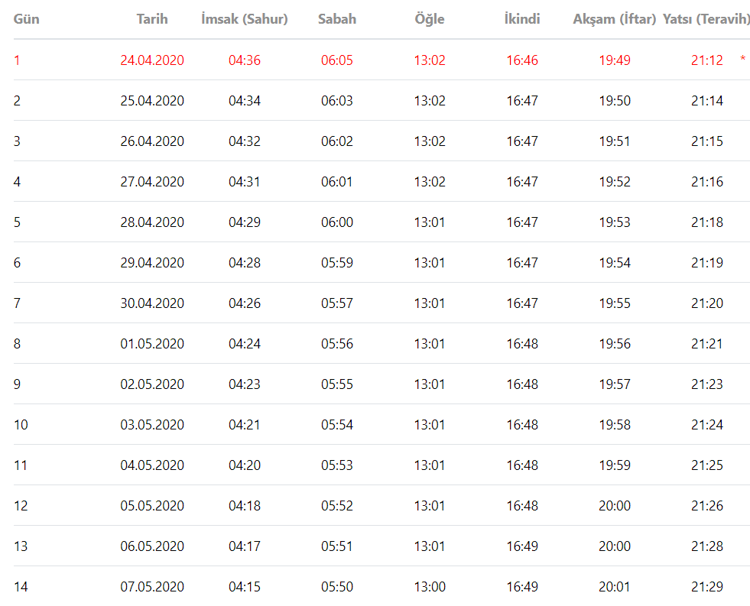Click the Öğle column header

point(430,19)
